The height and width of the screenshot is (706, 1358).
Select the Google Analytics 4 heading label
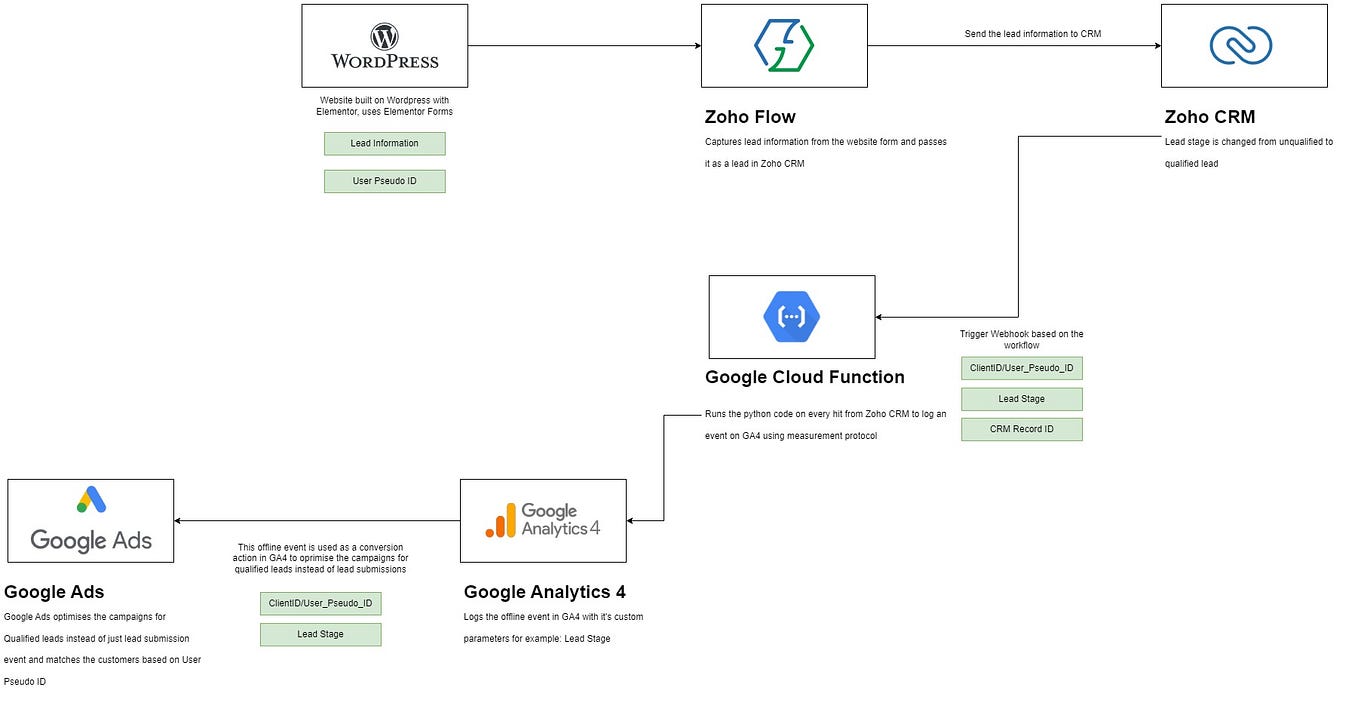click(x=543, y=592)
